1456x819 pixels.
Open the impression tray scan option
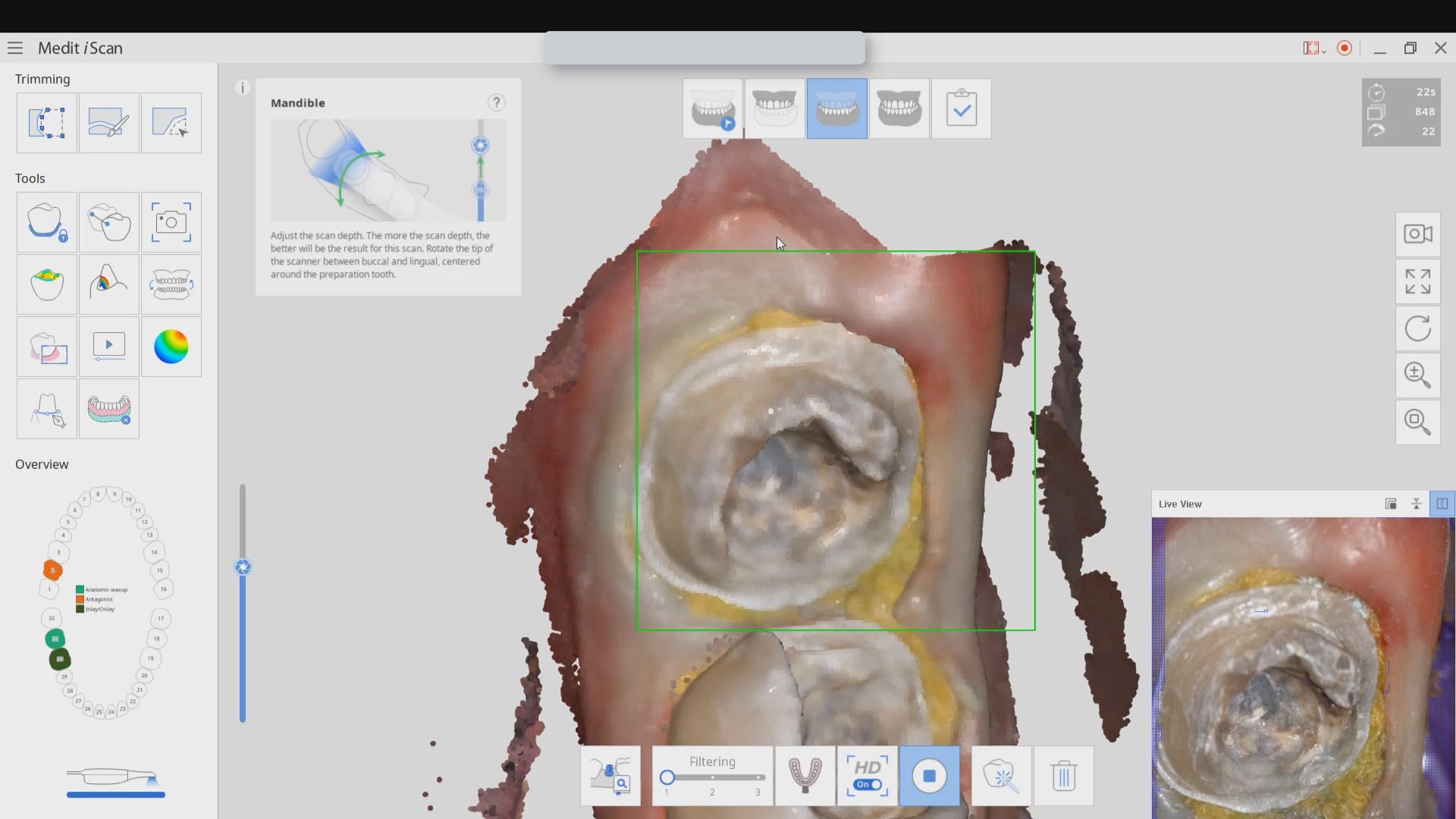805,776
